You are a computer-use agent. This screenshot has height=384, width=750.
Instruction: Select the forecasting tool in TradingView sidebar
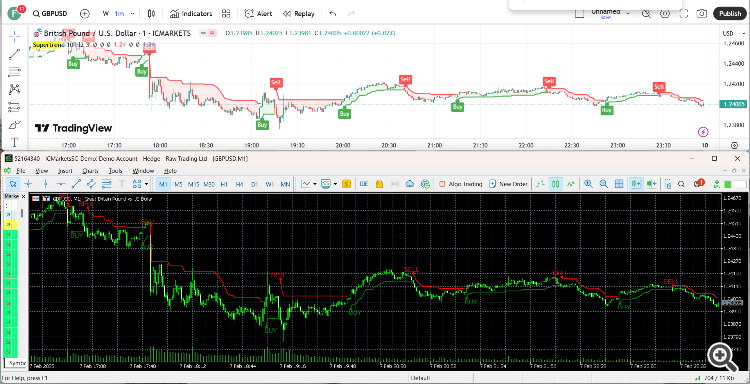14,107
